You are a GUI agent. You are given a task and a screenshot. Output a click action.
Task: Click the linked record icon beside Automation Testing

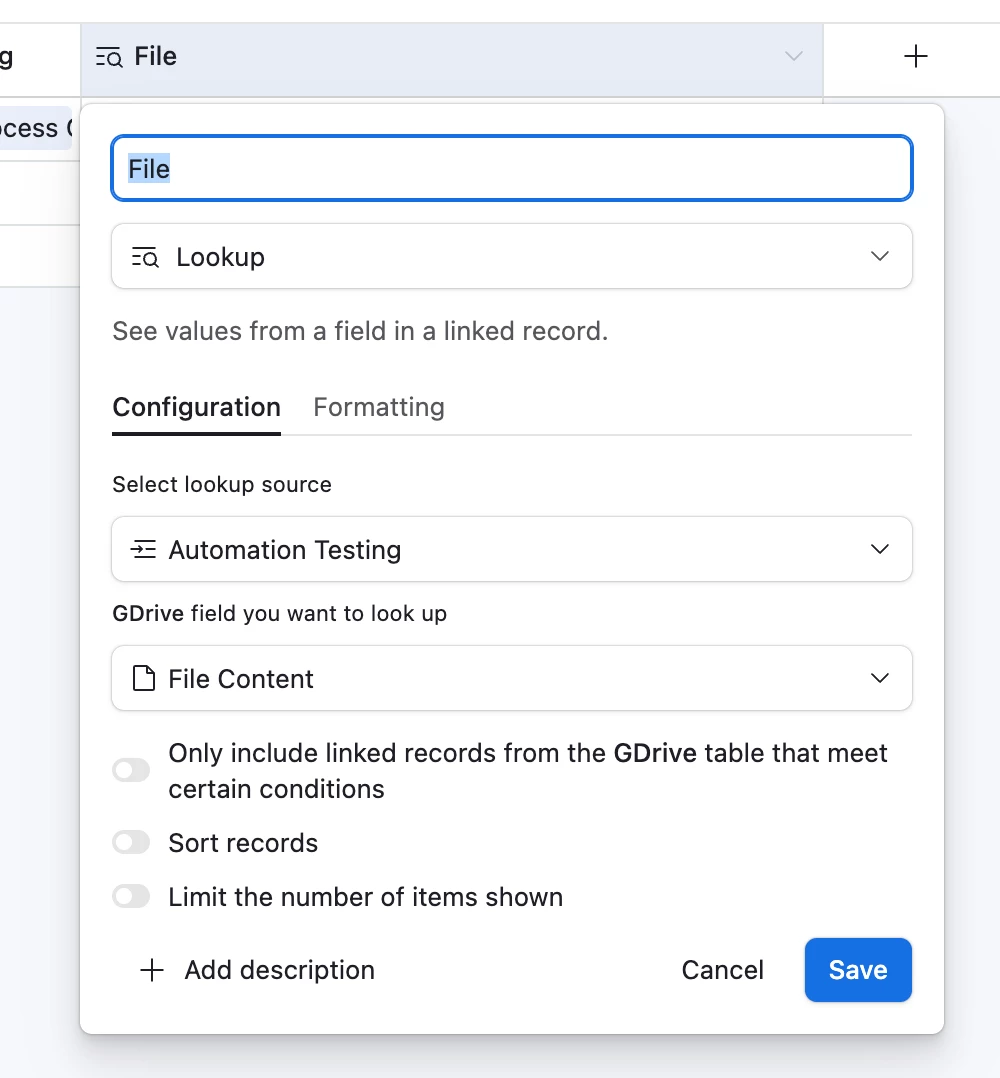(144, 550)
